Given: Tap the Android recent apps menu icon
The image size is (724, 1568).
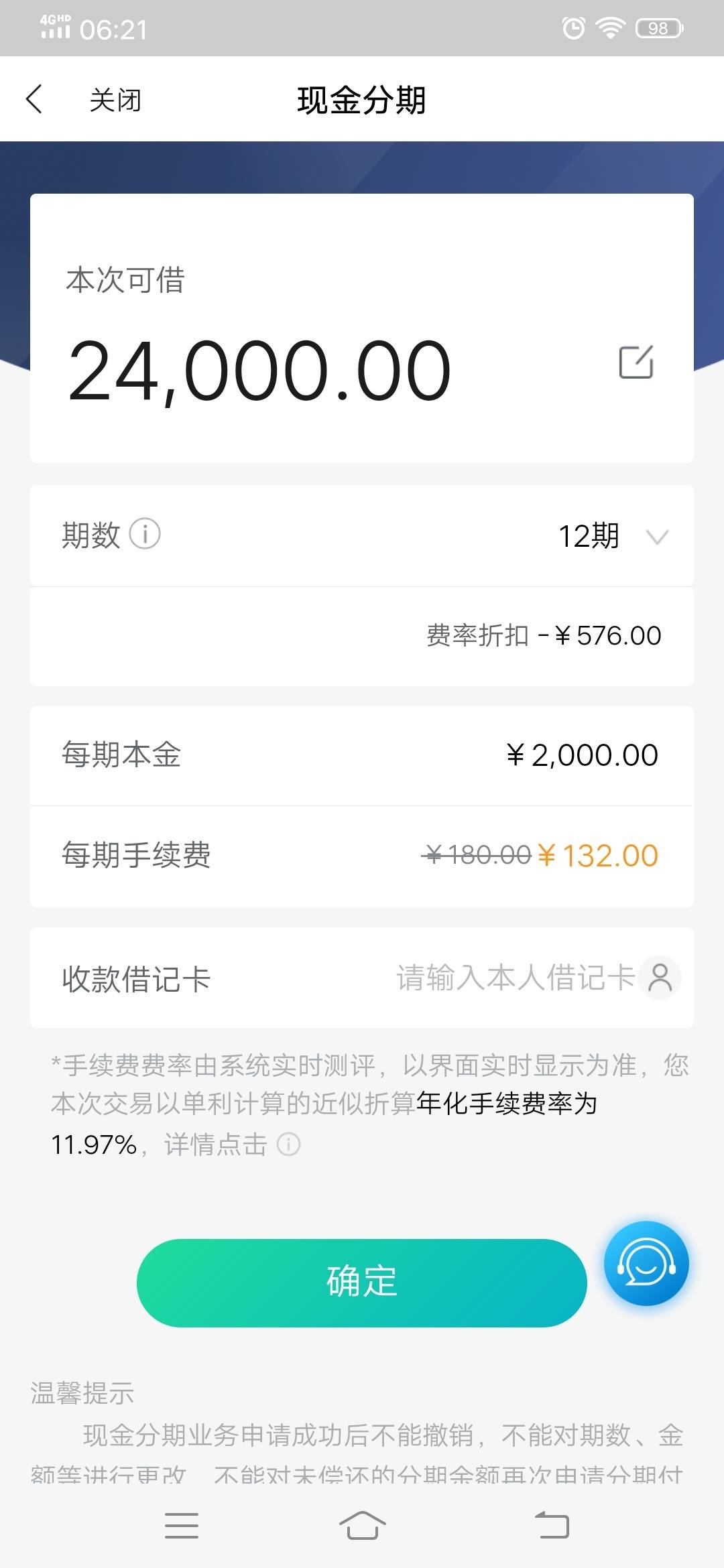Looking at the screenshot, I should 182,1526.
